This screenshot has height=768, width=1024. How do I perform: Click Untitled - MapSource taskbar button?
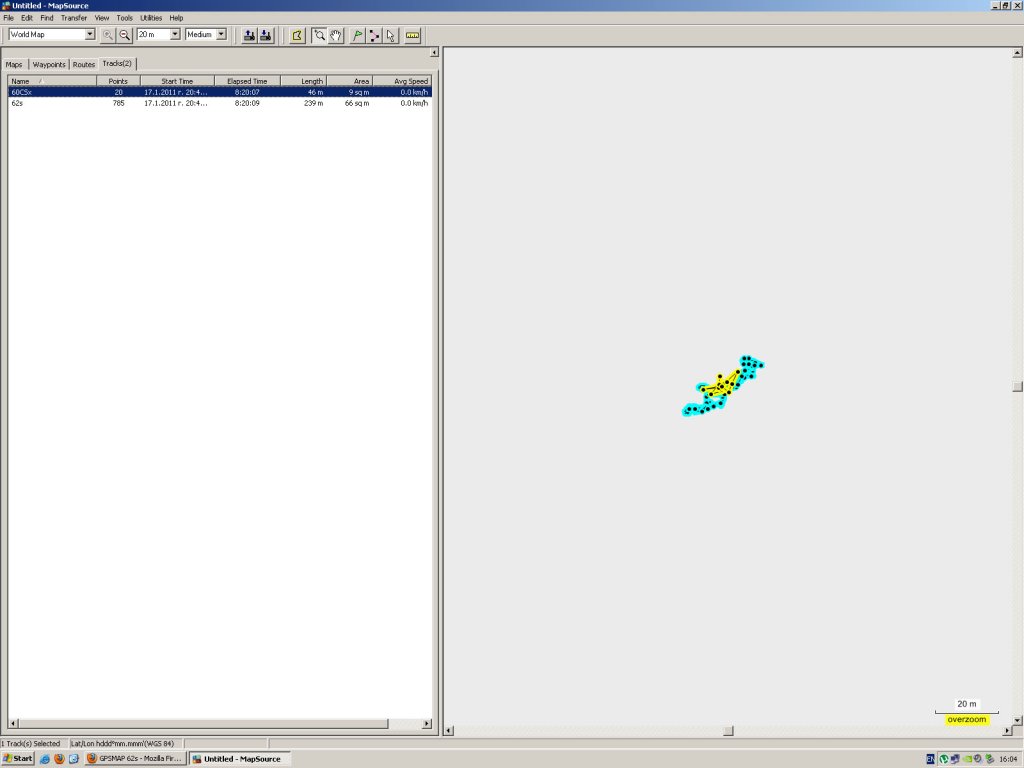pyautogui.click(x=240, y=758)
